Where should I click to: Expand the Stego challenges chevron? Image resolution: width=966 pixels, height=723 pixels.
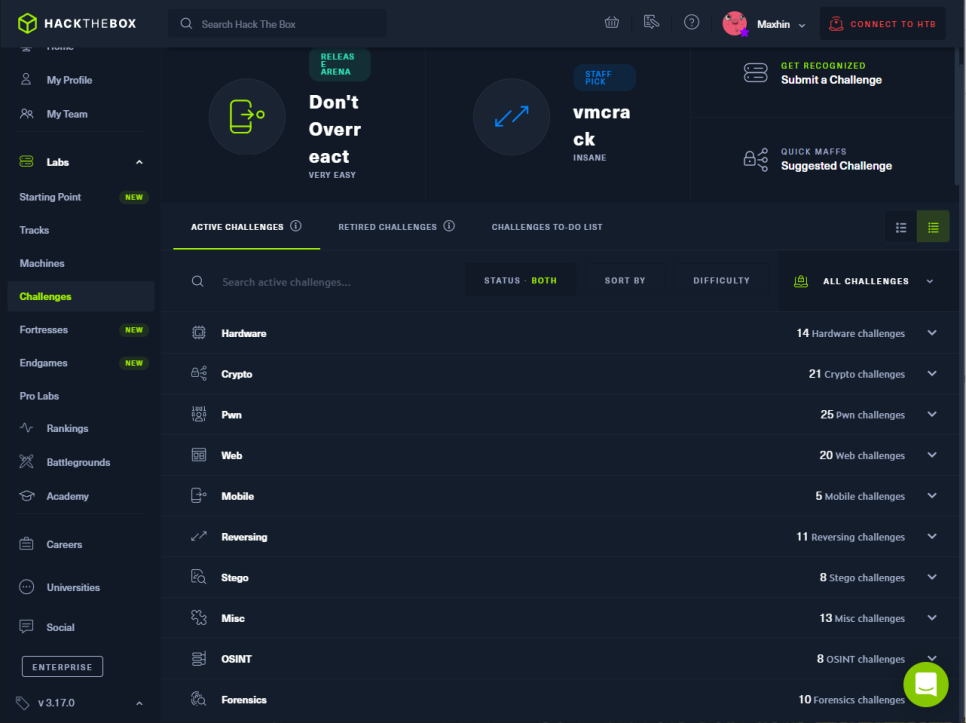pyautogui.click(x=932, y=576)
